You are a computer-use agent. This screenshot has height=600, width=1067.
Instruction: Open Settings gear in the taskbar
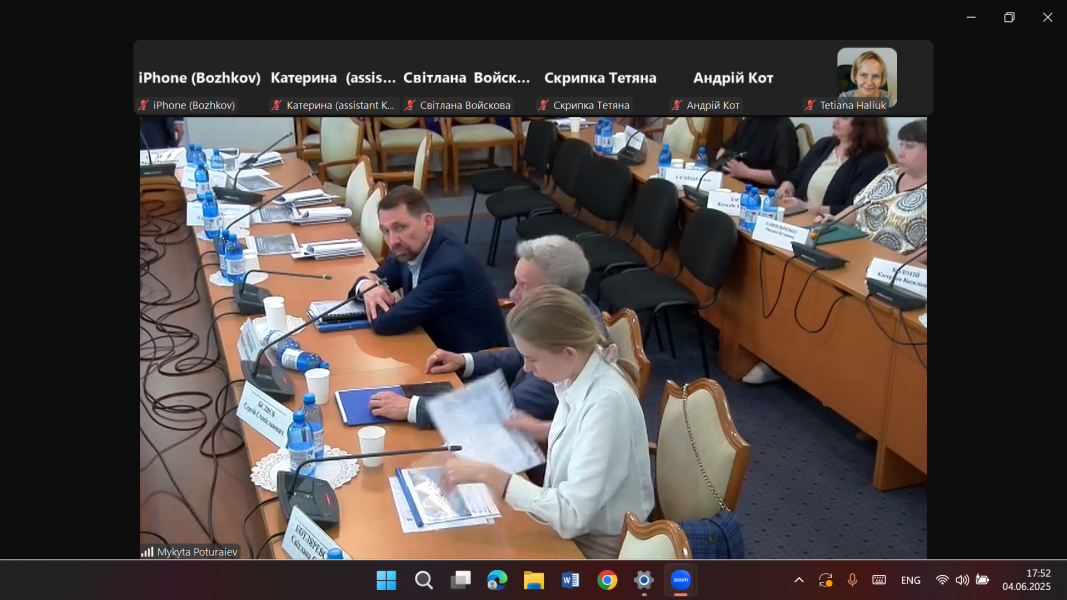pos(644,580)
